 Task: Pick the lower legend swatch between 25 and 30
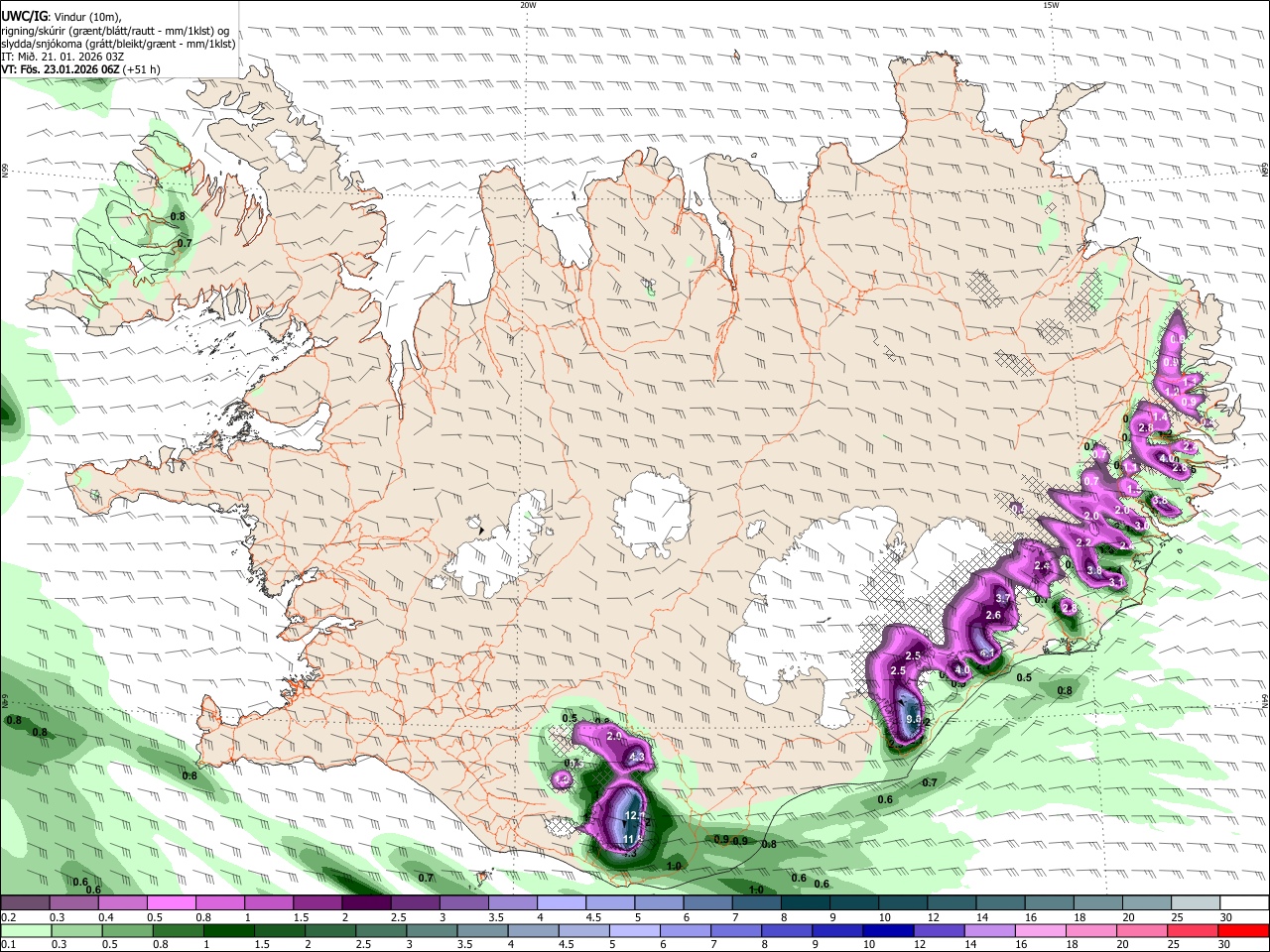(1193, 931)
